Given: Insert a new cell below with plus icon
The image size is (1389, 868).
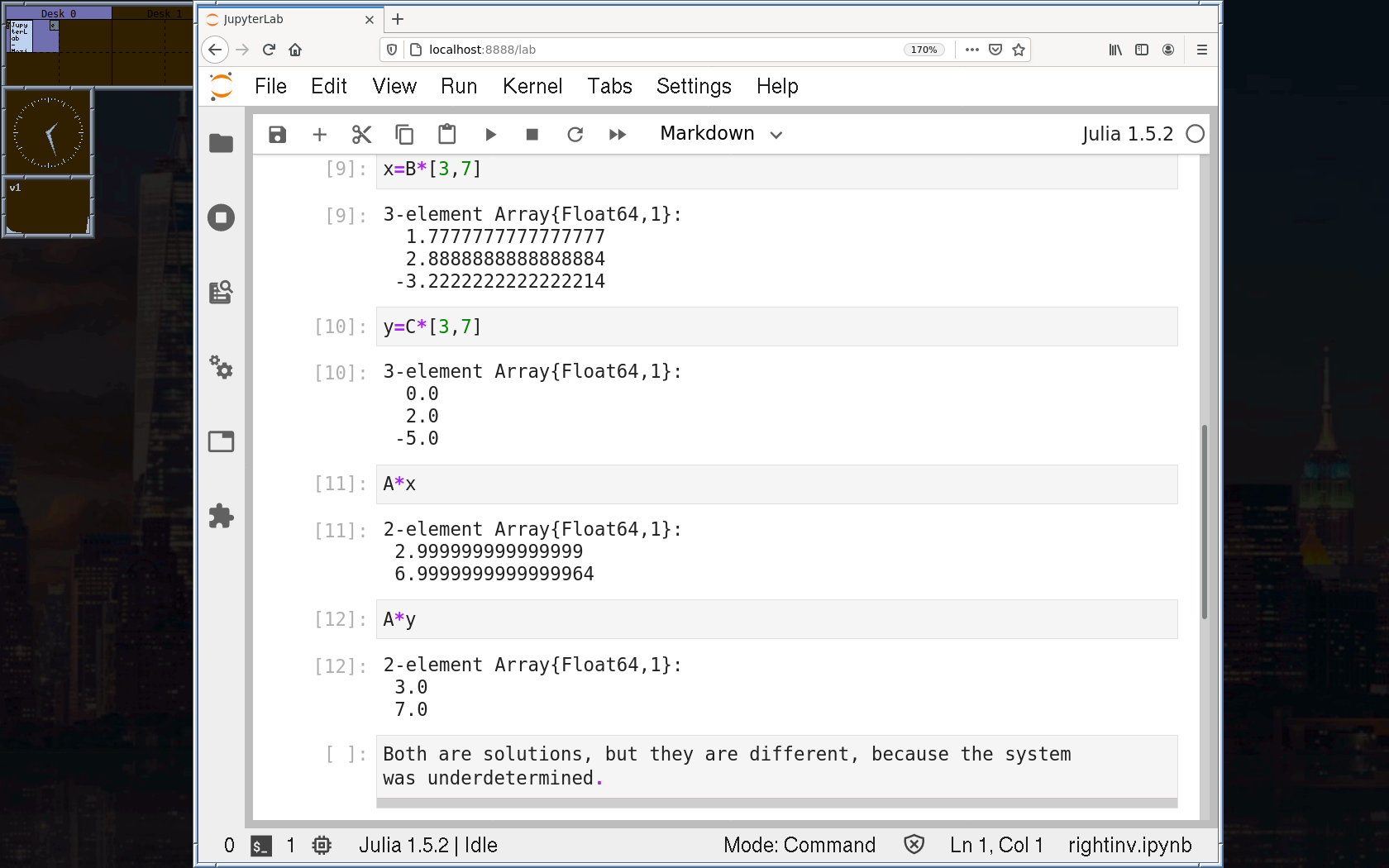Looking at the screenshot, I should point(319,134).
